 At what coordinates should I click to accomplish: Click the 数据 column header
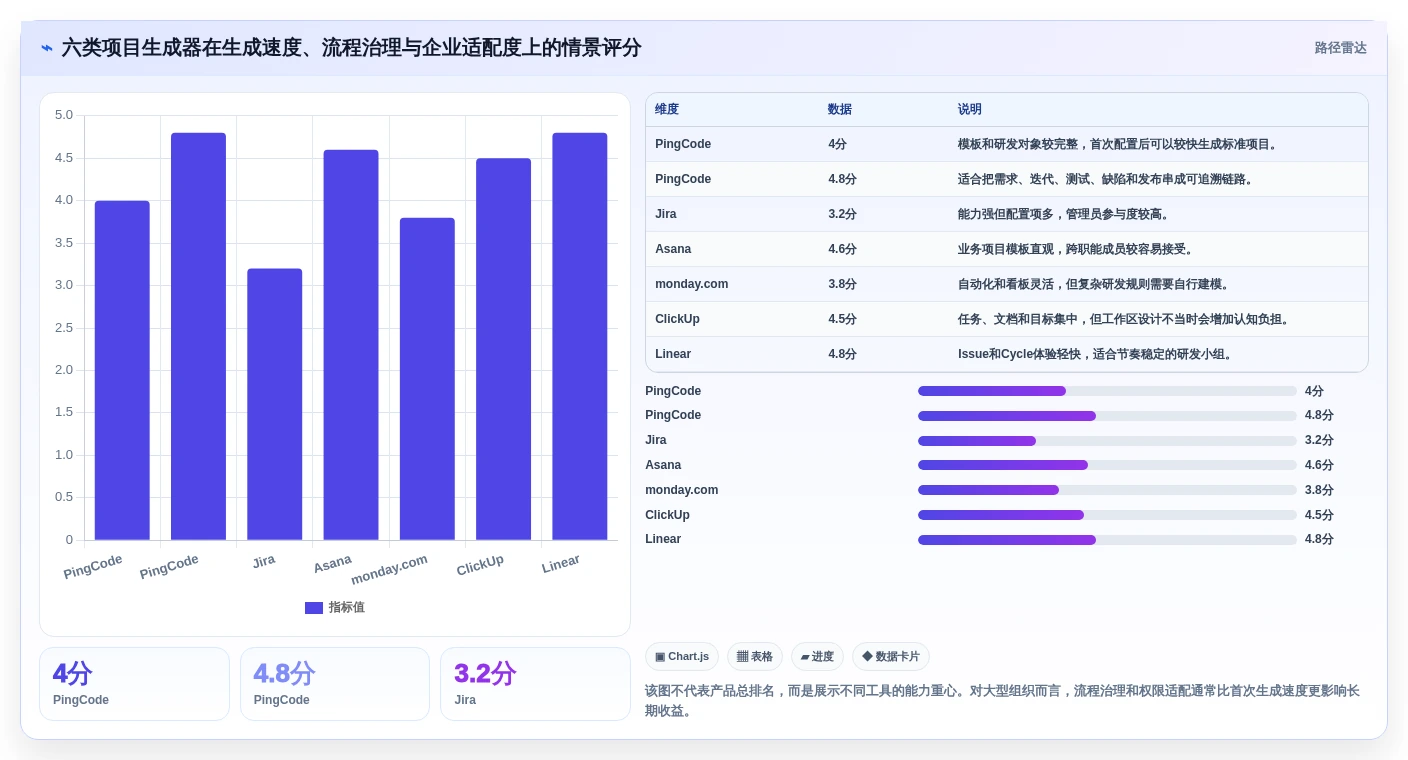[840, 110]
